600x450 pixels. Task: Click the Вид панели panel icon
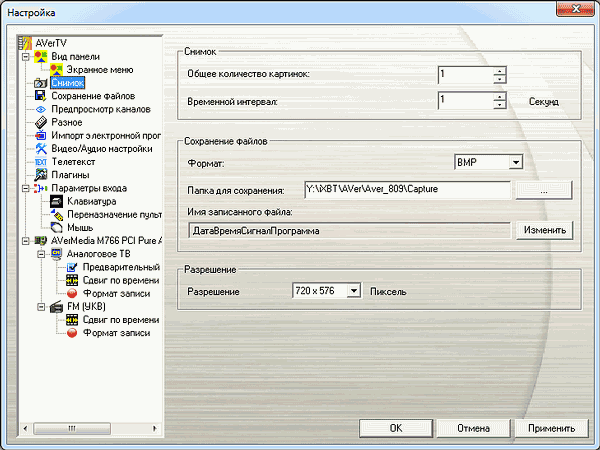pyautogui.click(x=41, y=57)
